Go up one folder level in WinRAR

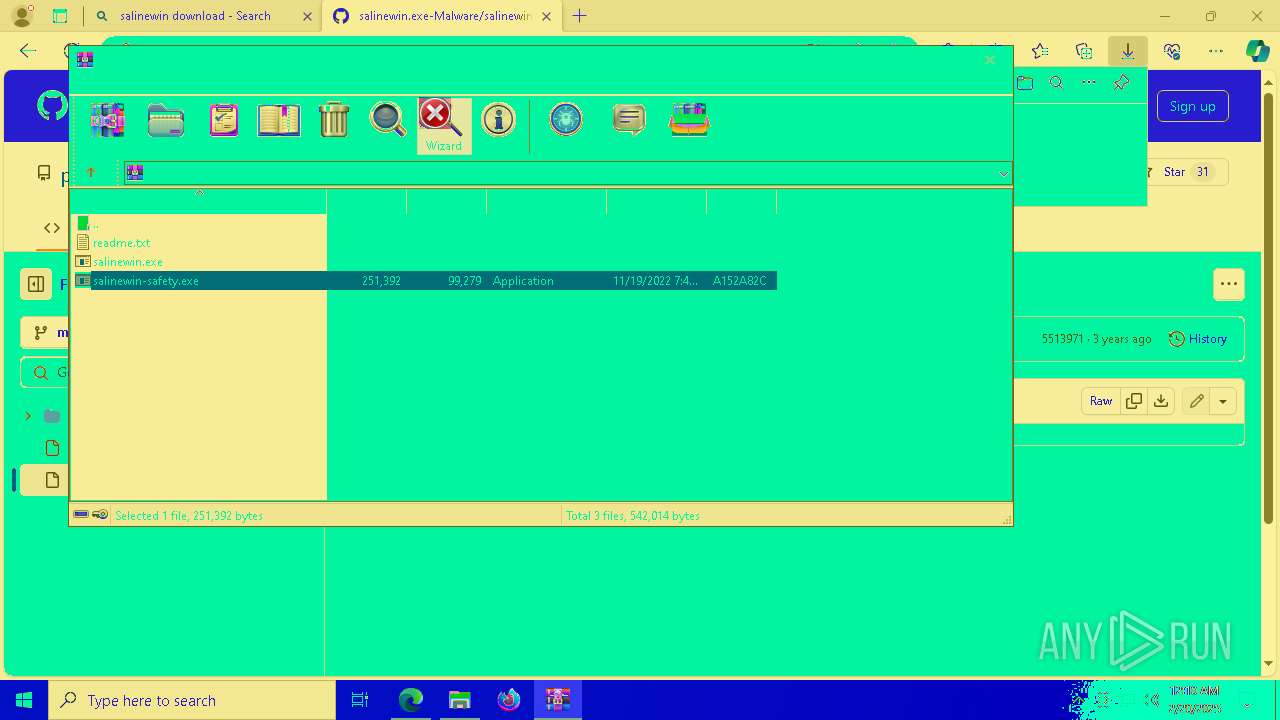click(x=91, y=173)
